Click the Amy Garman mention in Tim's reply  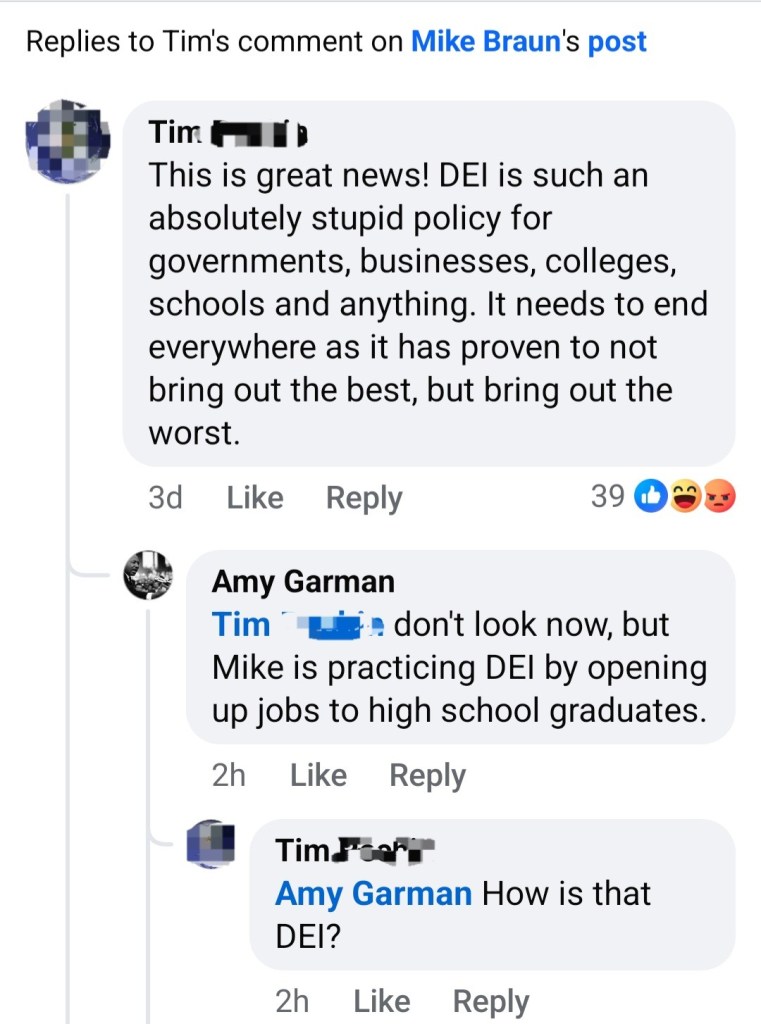pyautogui.click(x=373, y=893)
